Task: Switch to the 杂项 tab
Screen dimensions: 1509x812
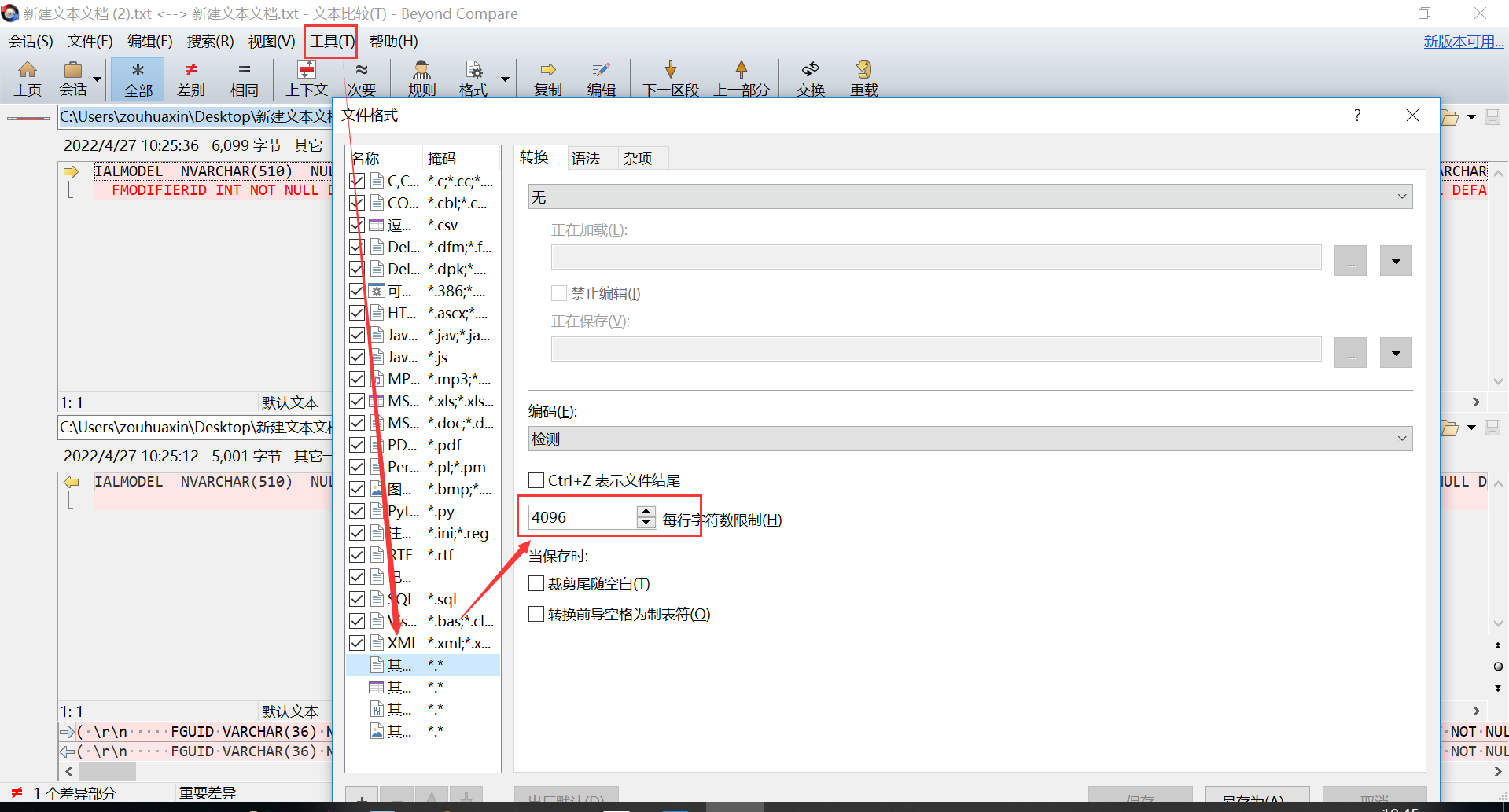Action: 638,159
